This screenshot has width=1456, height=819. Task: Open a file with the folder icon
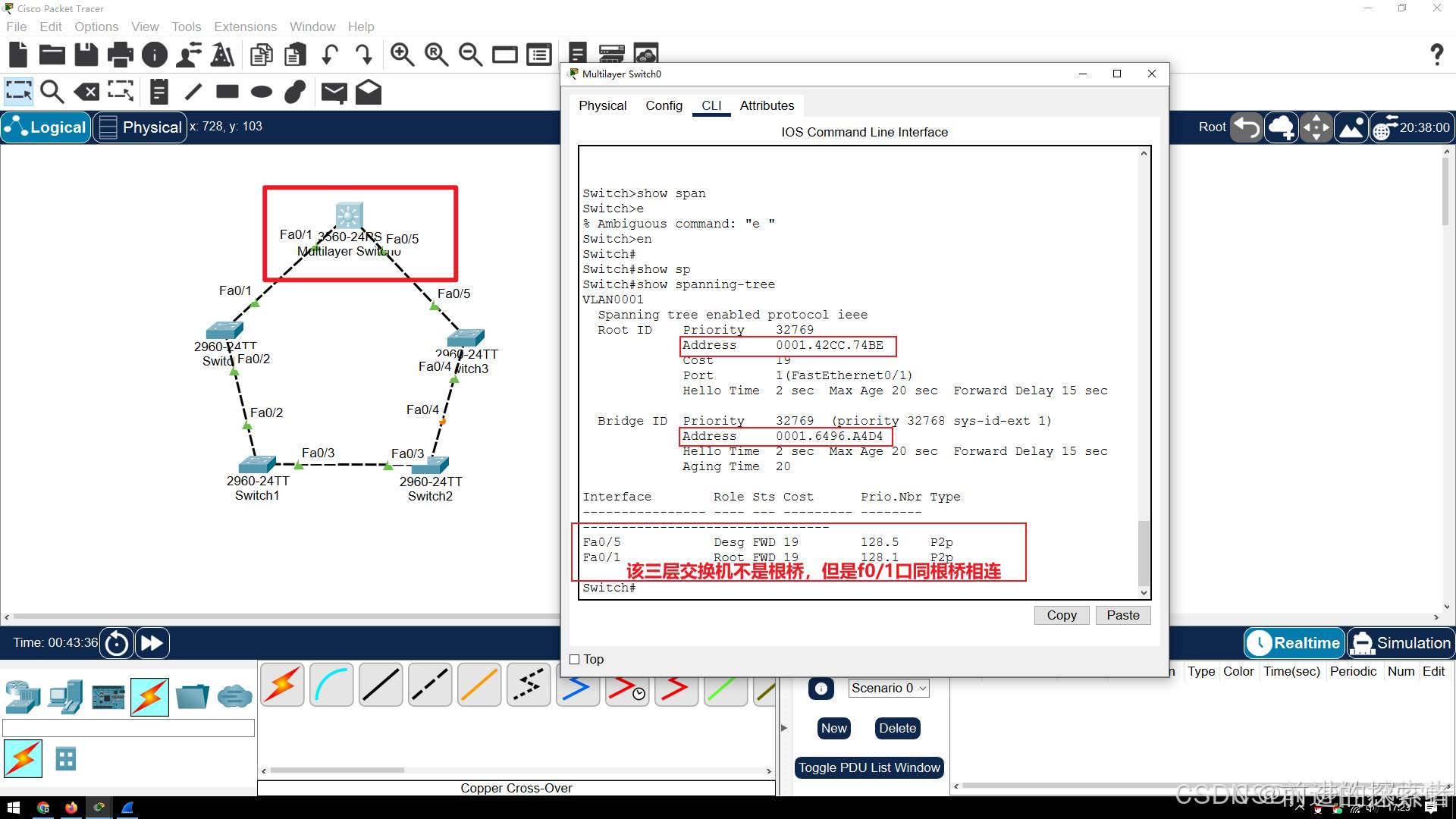52,55
